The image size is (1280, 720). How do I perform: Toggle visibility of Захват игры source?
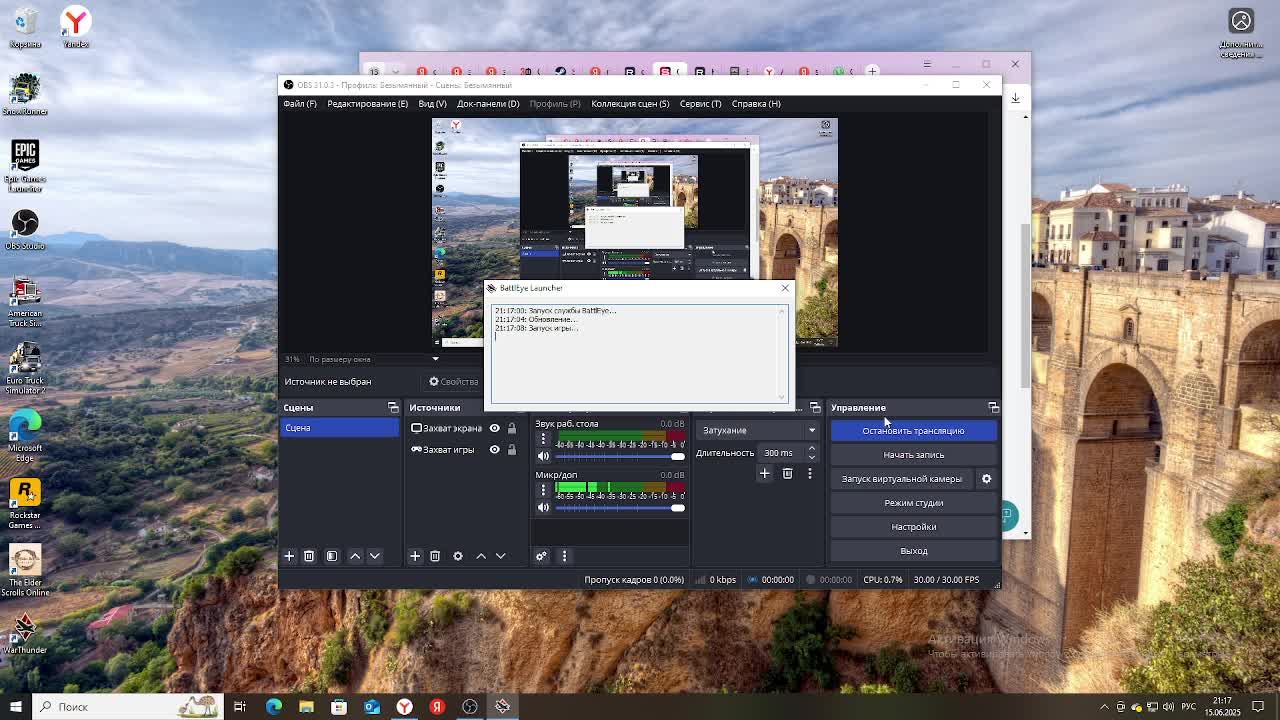494,450
